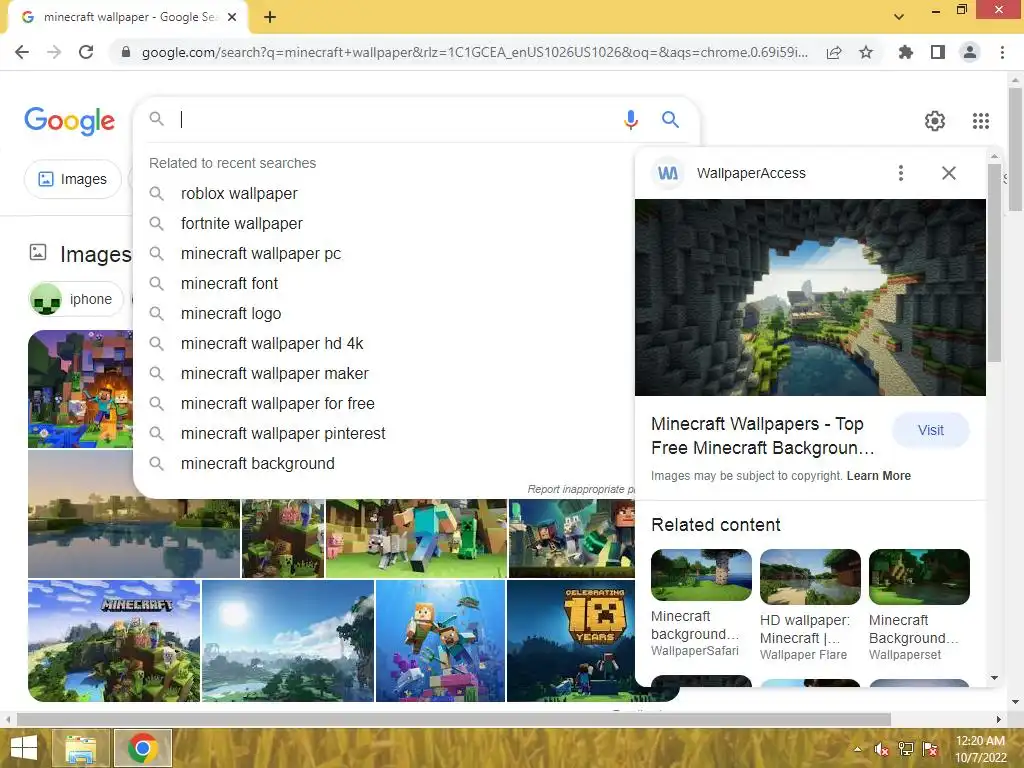Open new tab with plus button
Viewport: 1024px width, 768px height.
click(x=270, y=17)
